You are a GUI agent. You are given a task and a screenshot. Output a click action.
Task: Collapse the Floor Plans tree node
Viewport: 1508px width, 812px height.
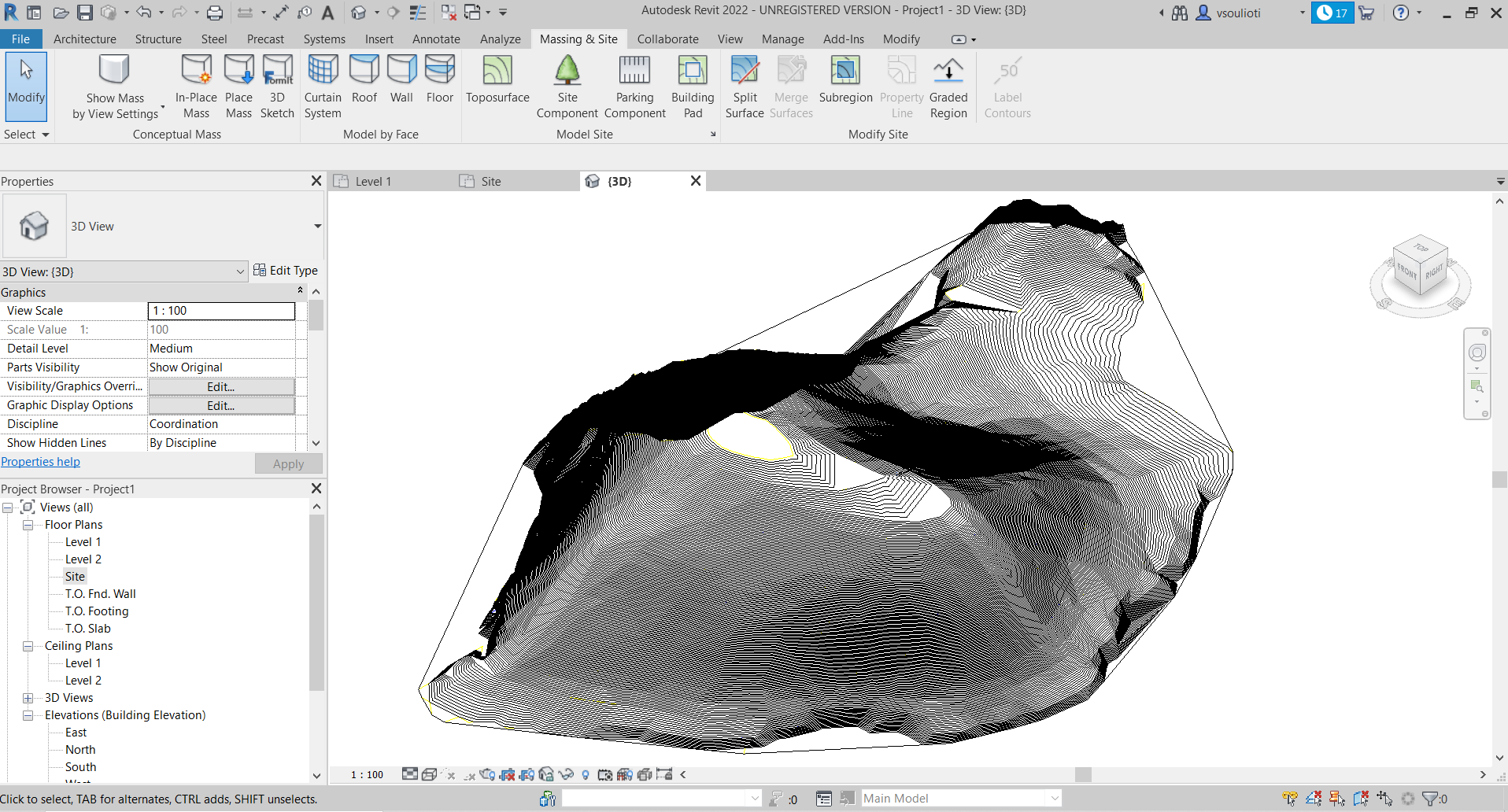[x=28, y=525]
